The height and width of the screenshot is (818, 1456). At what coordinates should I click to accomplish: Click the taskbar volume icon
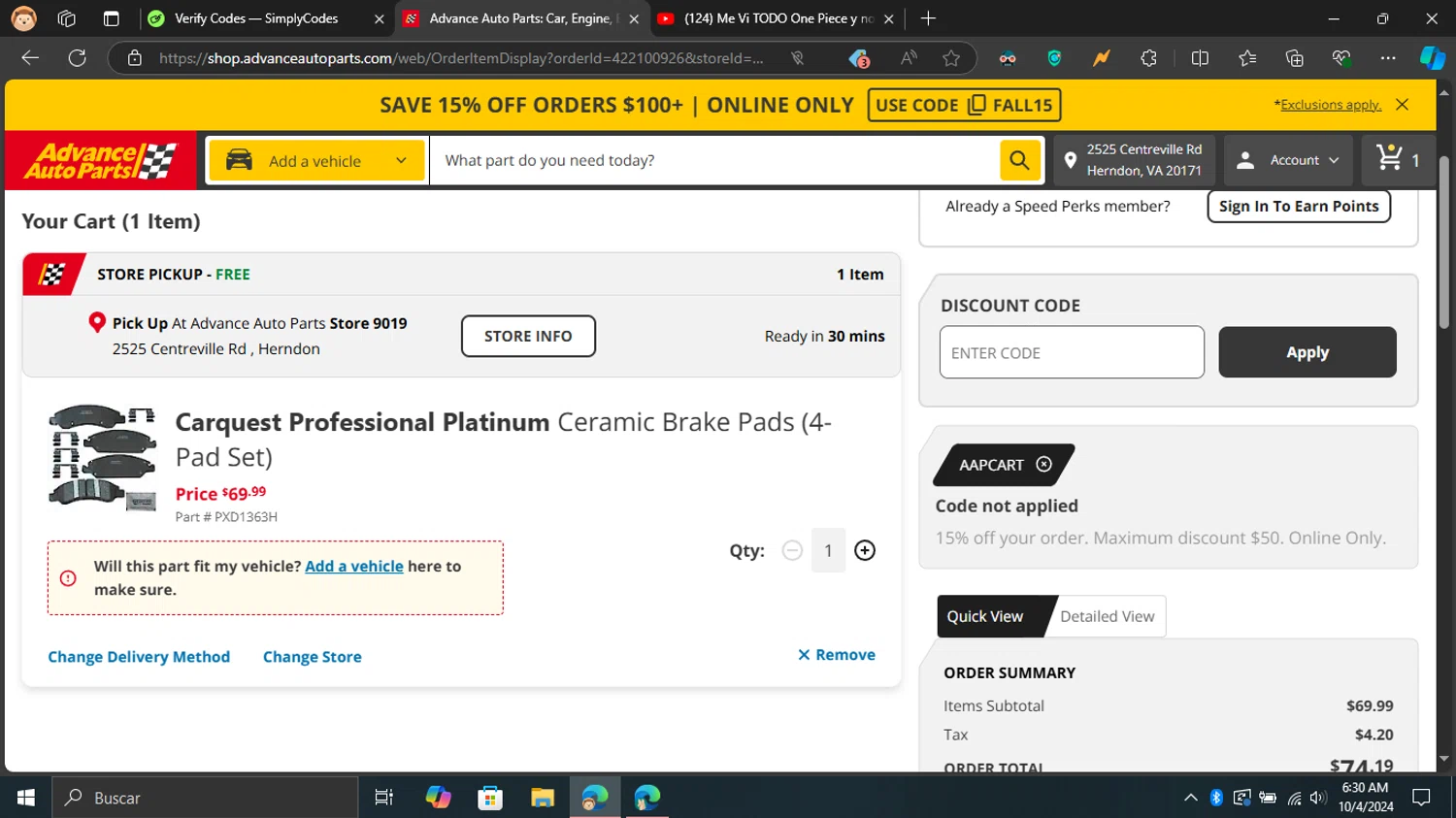click(1317, 798)
